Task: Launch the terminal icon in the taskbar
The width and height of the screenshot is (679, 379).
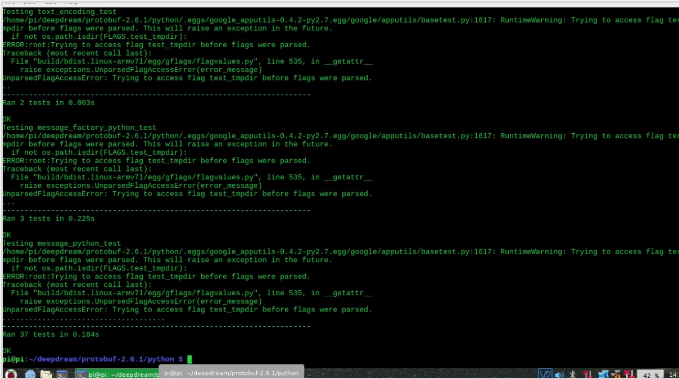Action: click(62, 374)
